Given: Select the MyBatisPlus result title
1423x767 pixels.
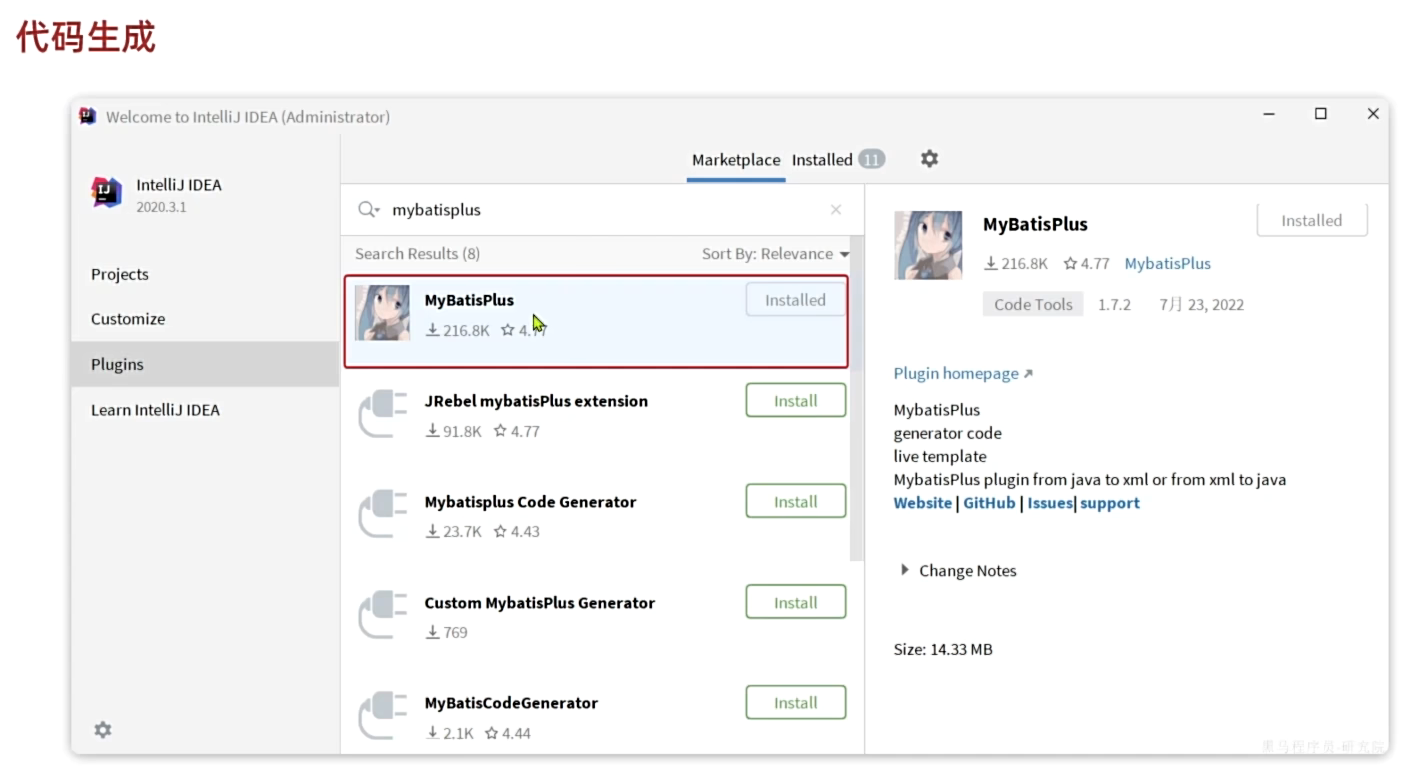Looking at the screenshot, I should click(x=469, y=300).
